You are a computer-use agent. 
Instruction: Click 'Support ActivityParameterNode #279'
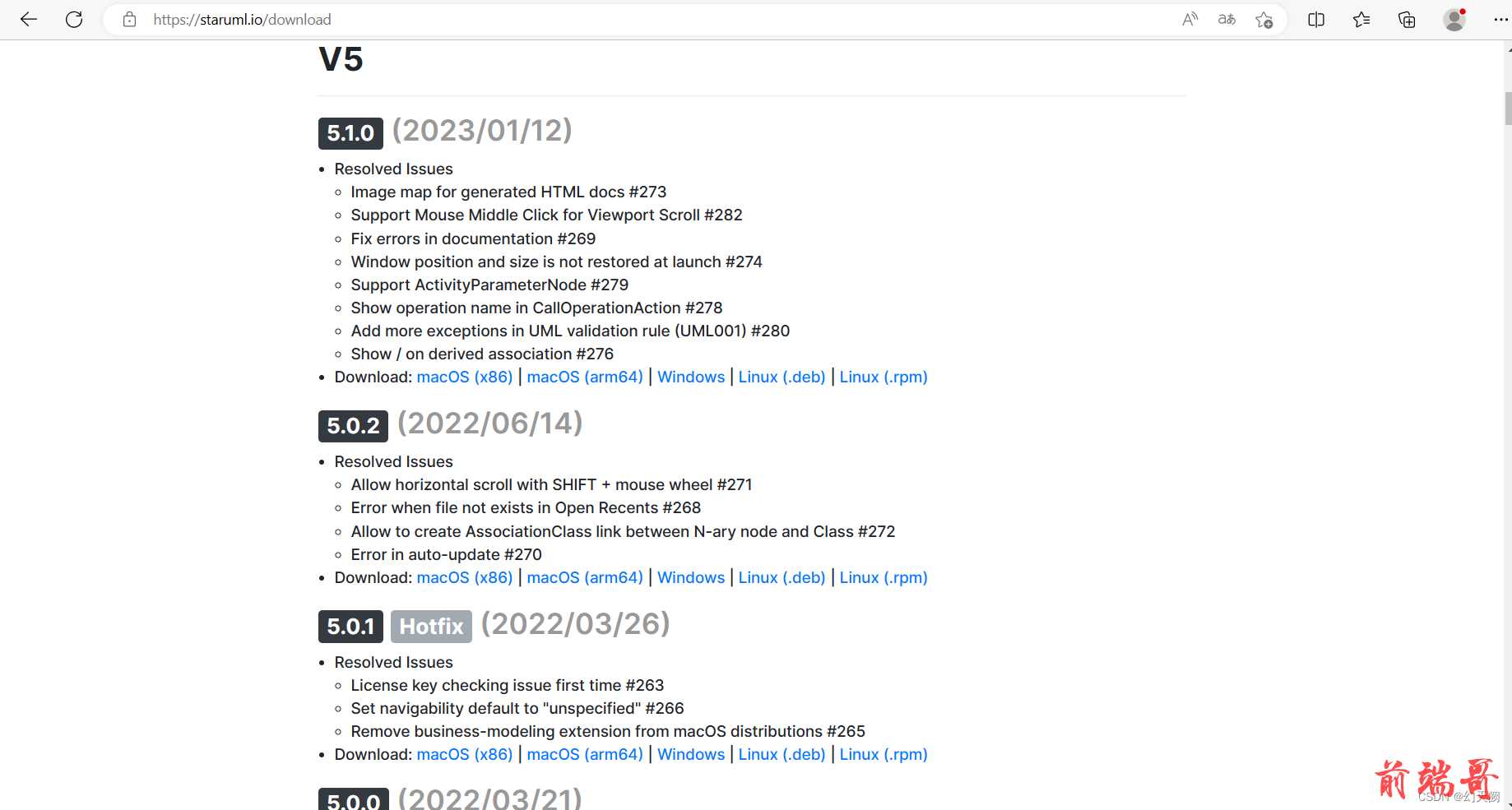[x=489, y=285]
